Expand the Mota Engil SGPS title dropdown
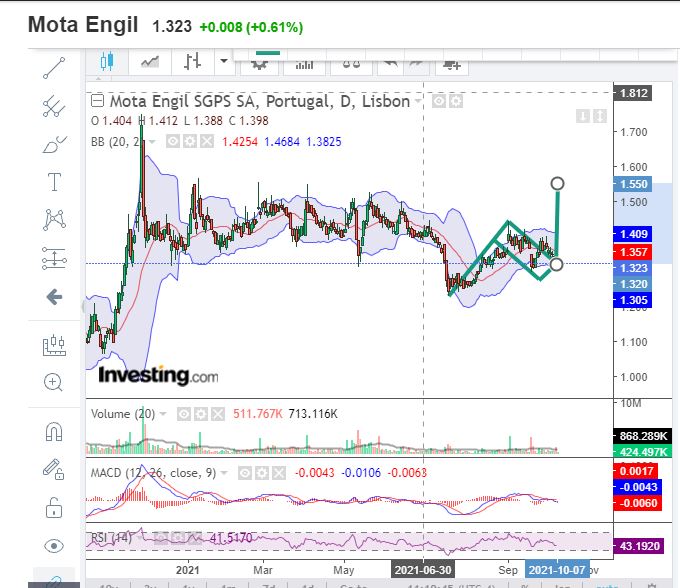This screenshot has height=588, width=680. pos(418,101)
